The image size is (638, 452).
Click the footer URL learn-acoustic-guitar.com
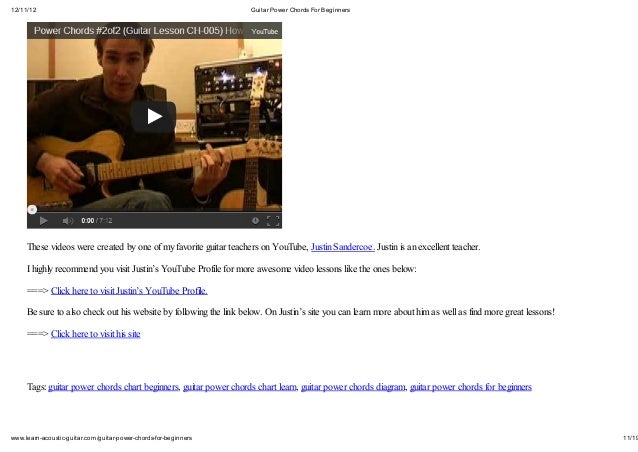101,438
